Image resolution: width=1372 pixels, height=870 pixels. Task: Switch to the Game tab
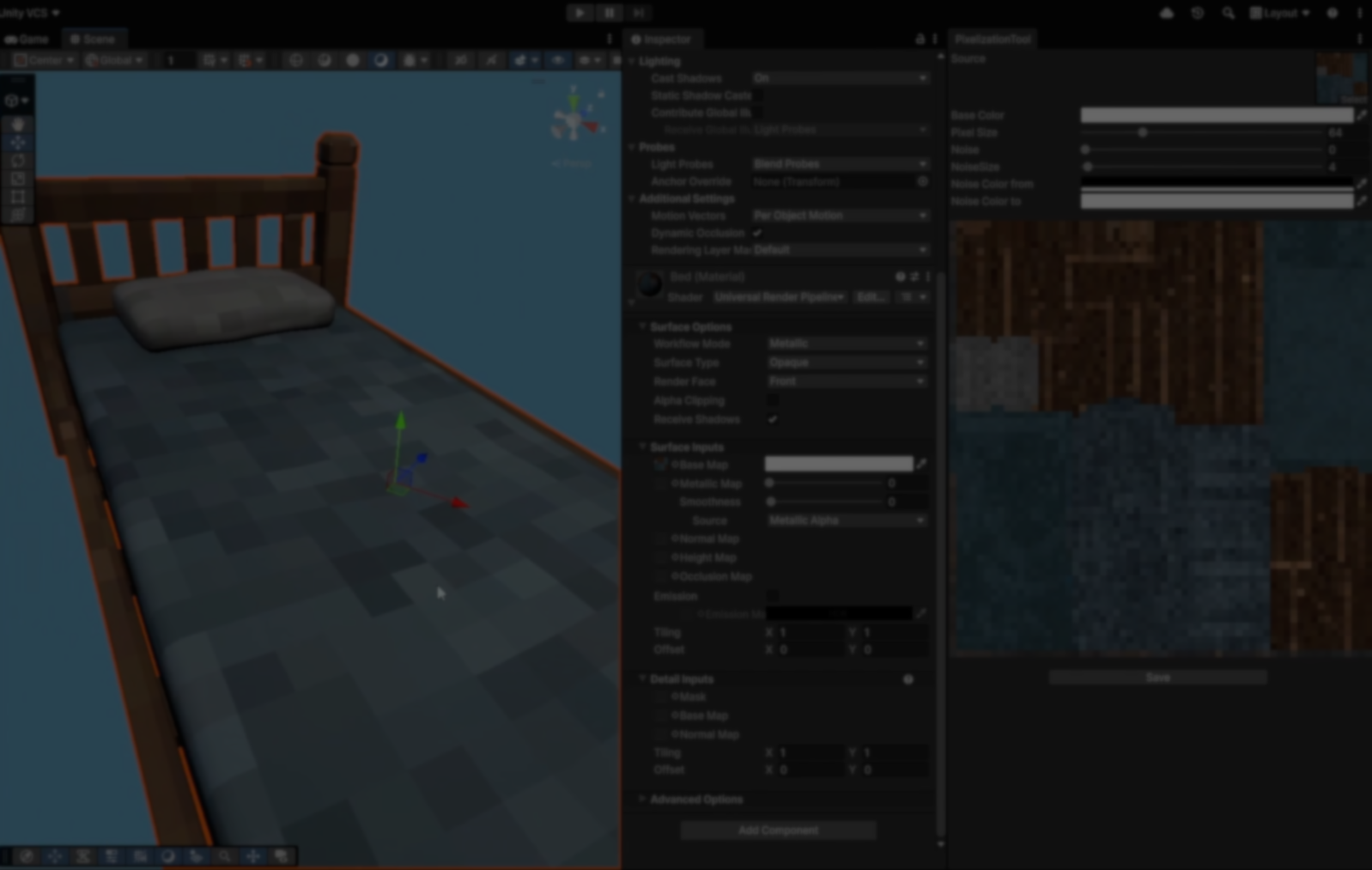[27, 39]
